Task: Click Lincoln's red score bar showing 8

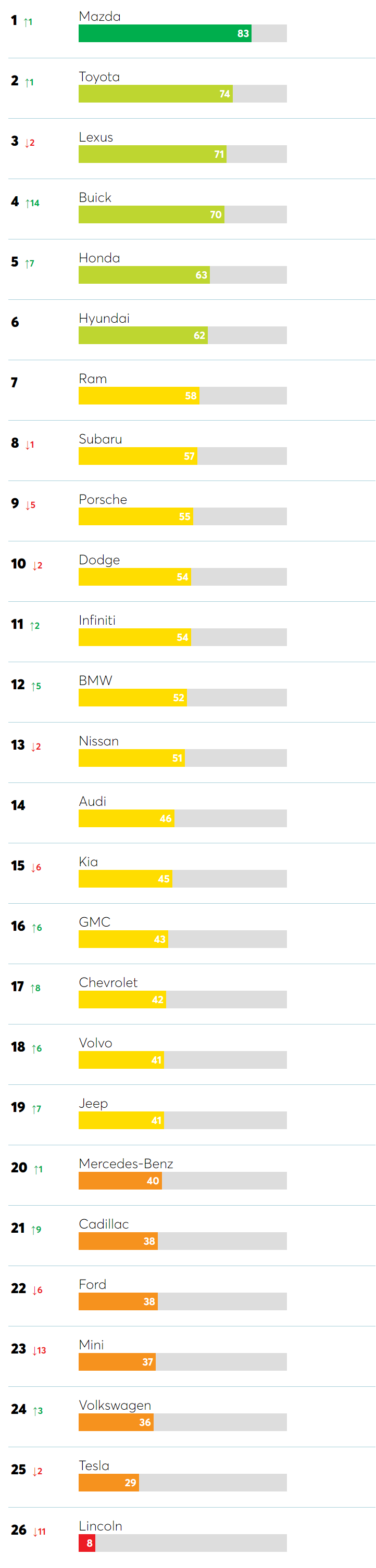Action: point(86,1542)
